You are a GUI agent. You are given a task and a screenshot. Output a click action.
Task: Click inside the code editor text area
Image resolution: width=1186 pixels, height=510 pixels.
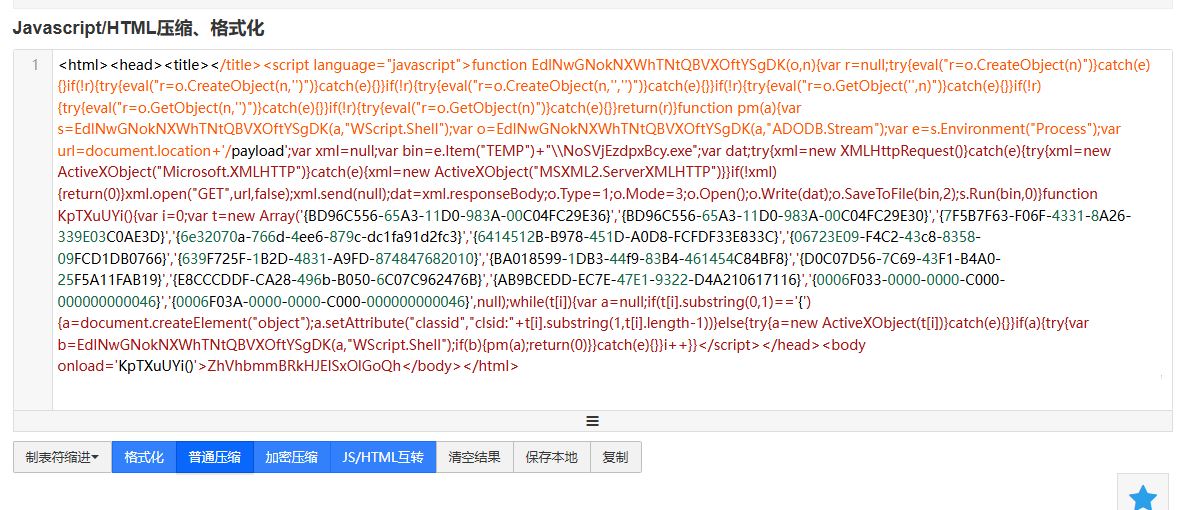click(x=612, y=230)
